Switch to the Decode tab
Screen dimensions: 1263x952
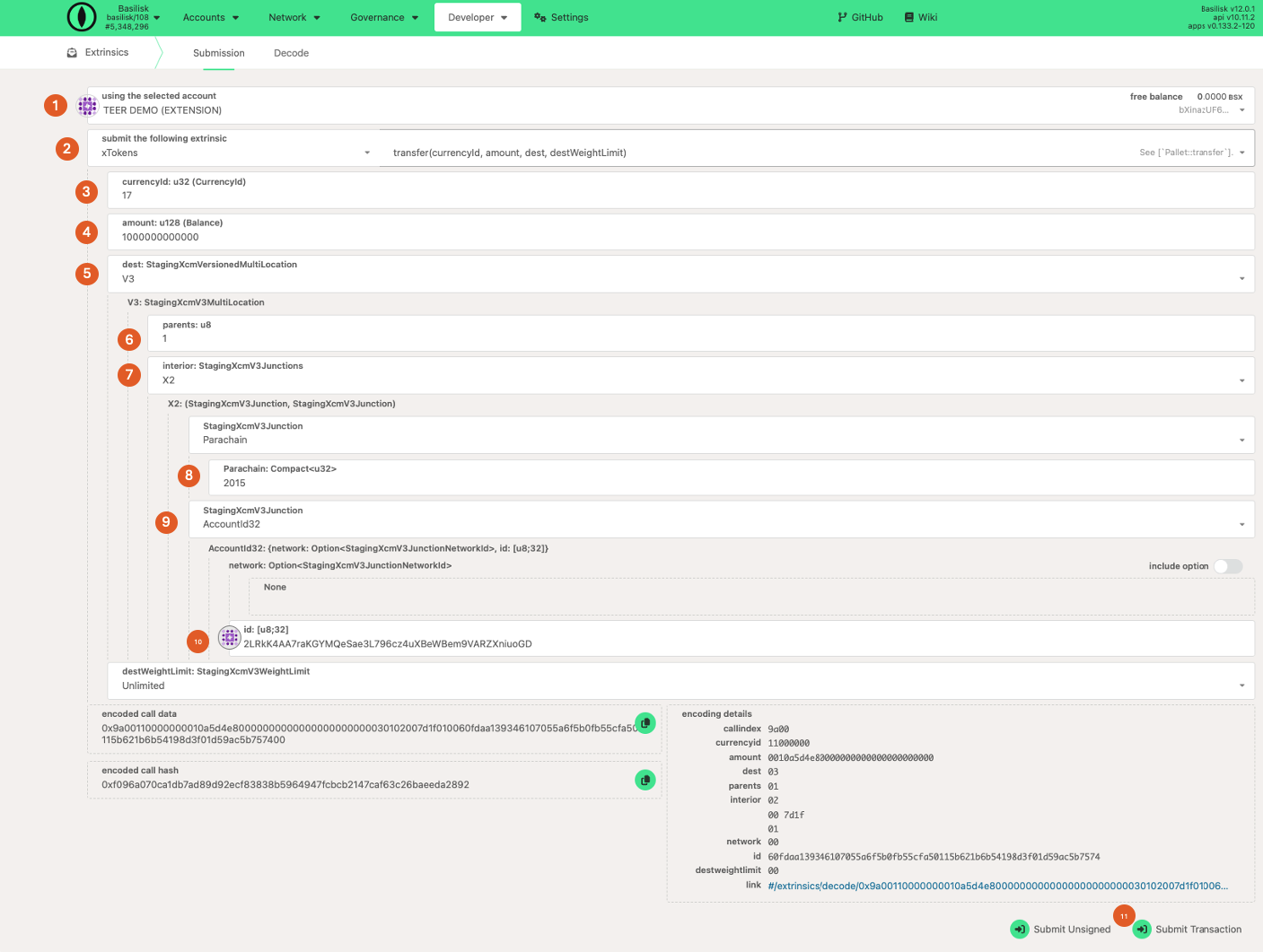click(291, 53)
